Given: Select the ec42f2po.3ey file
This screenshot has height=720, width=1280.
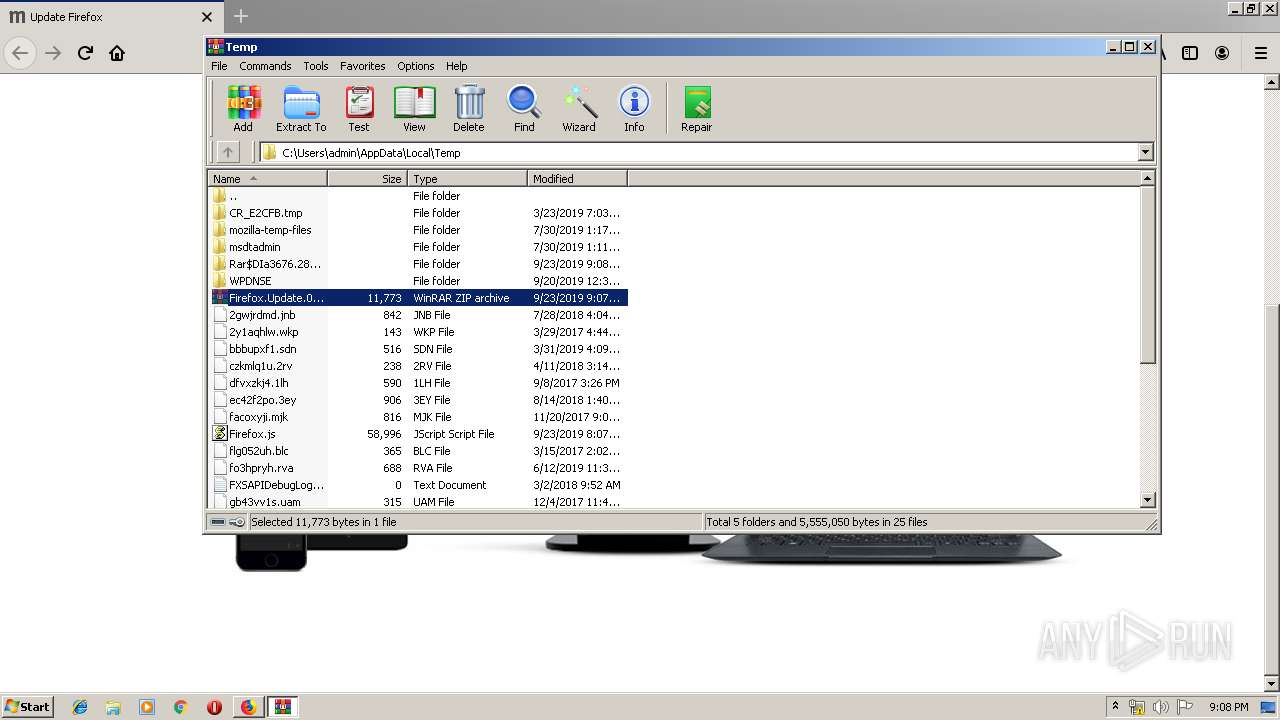Looking at the screenshot, I should tap(419, 400).
